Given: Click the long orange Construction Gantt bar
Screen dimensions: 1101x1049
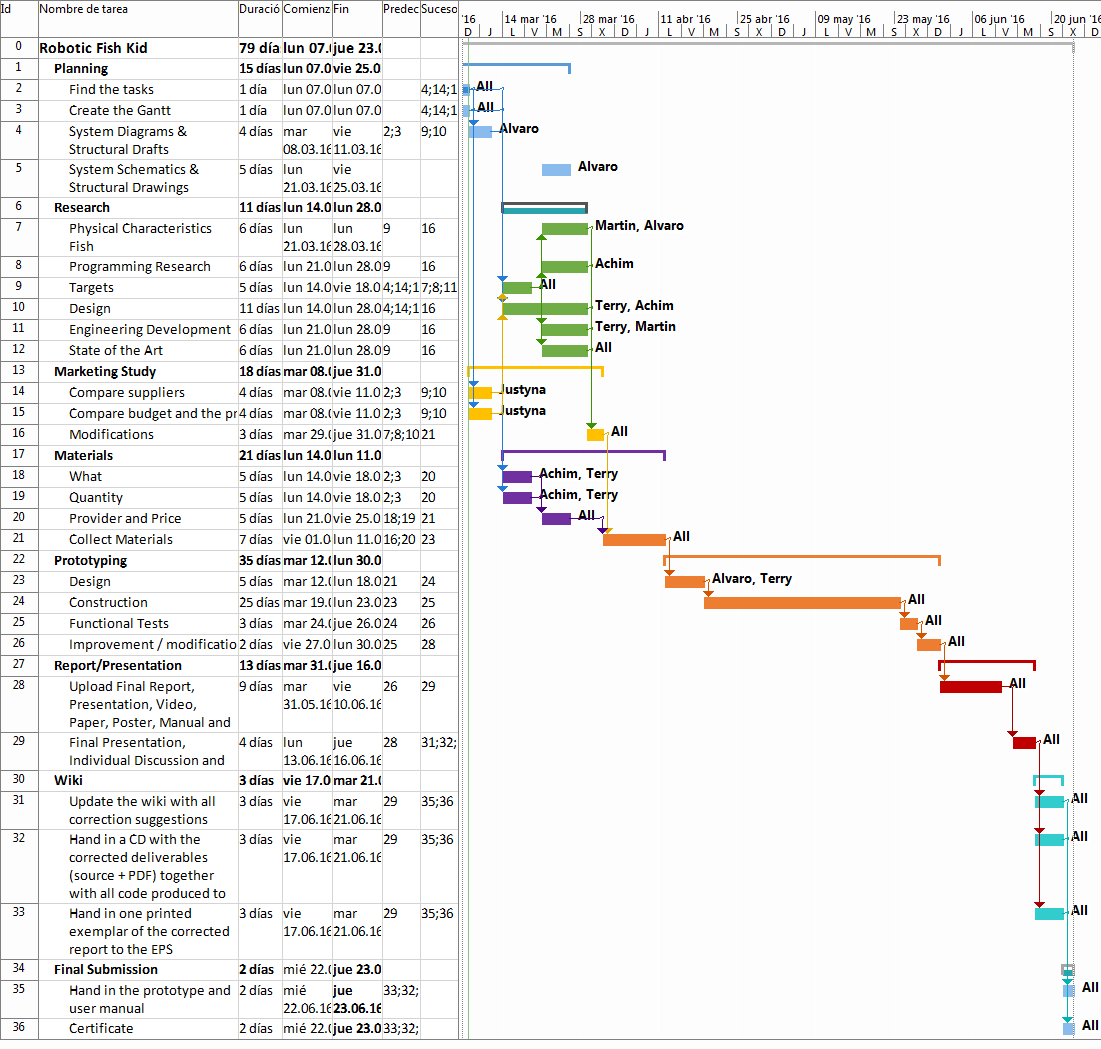Looking at the screenshot, I should coord(802,603).
